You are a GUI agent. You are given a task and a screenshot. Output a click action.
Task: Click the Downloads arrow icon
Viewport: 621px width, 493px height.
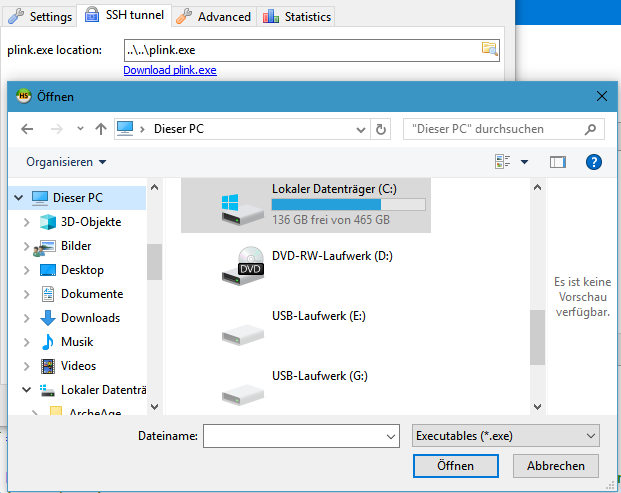click(48, 318)
